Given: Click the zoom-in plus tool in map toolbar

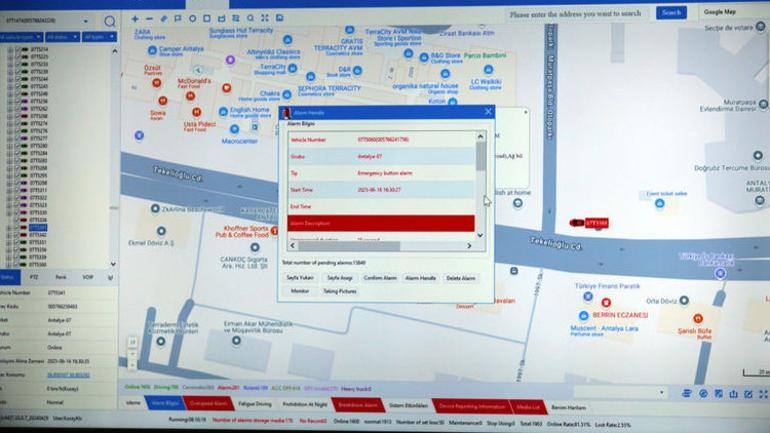Looking at the screenshot, I should click(x=135, y=19).
